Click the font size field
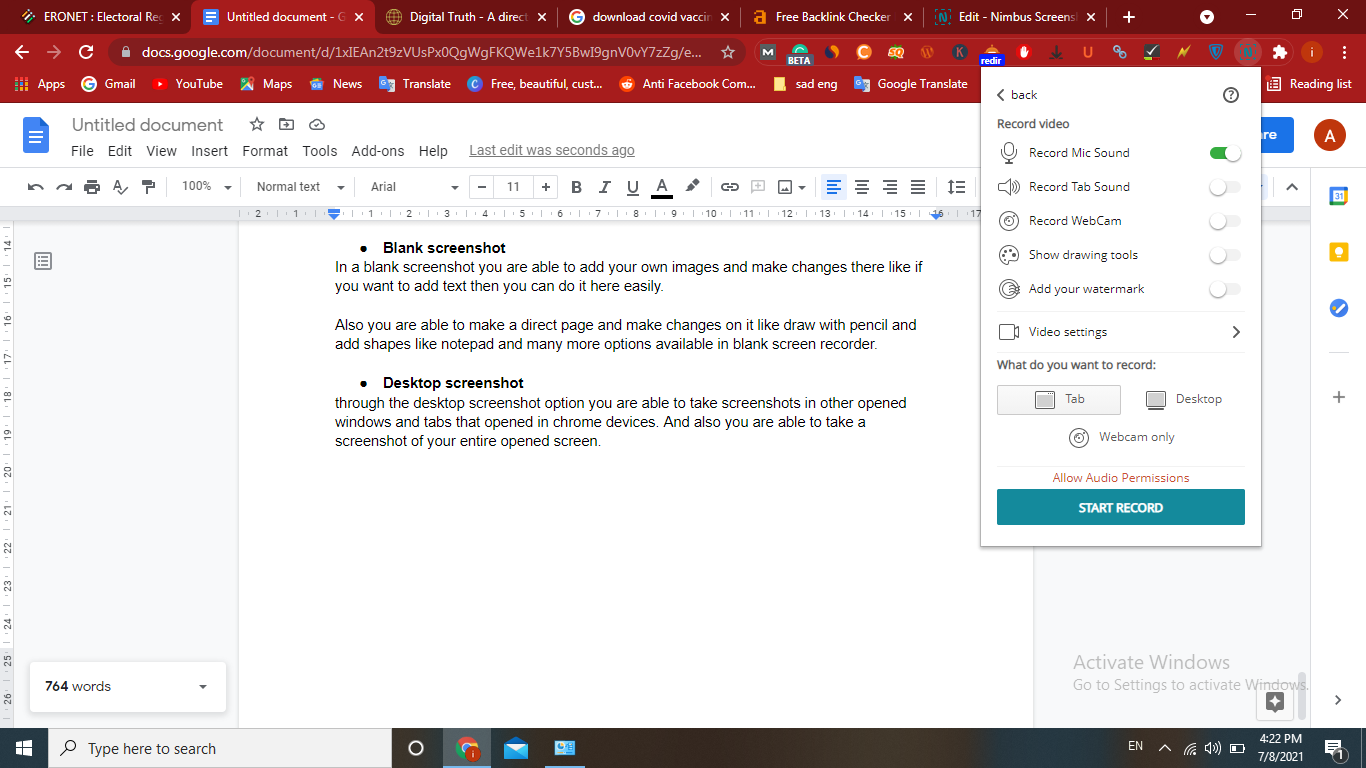The width and height of the screenshot is (1366, 768). click(x=513, y=187)
